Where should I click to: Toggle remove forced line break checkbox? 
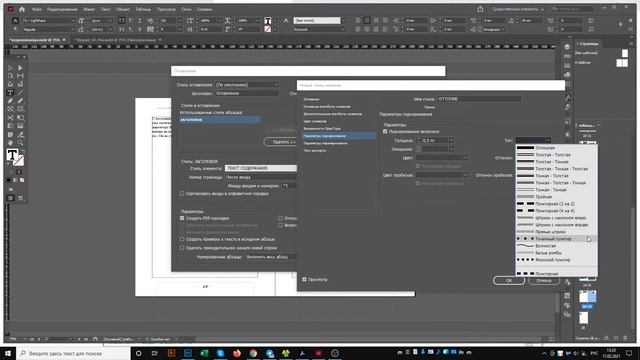coord(182,248)
